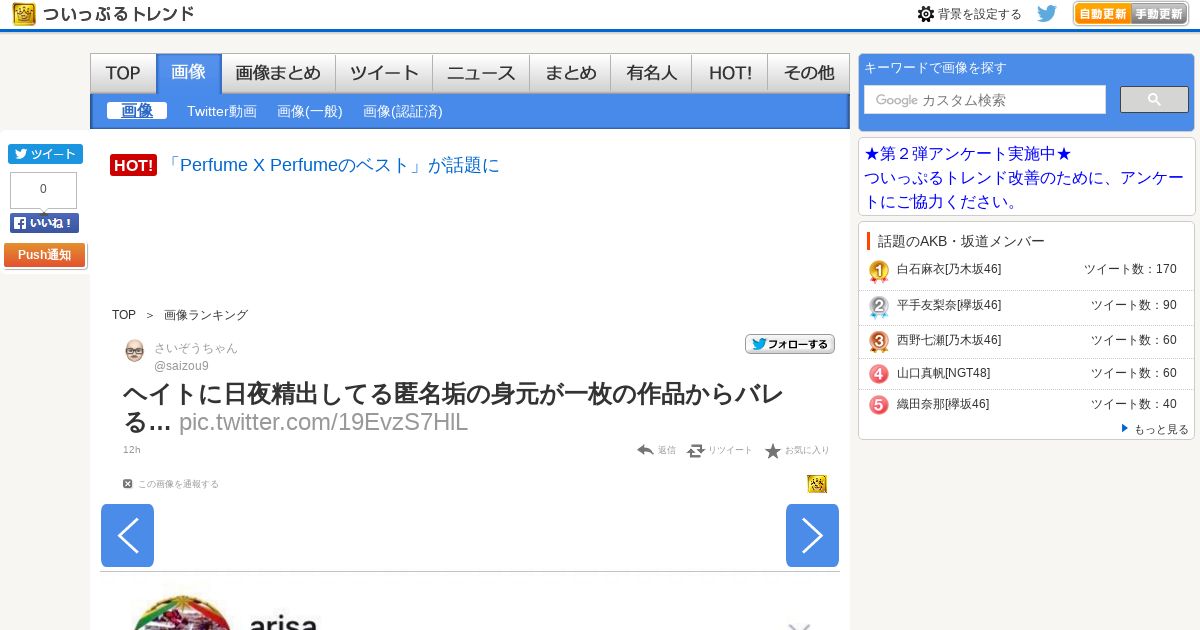
Task: Click the rank 4 red badge icon
Action: tap(879, 374)
